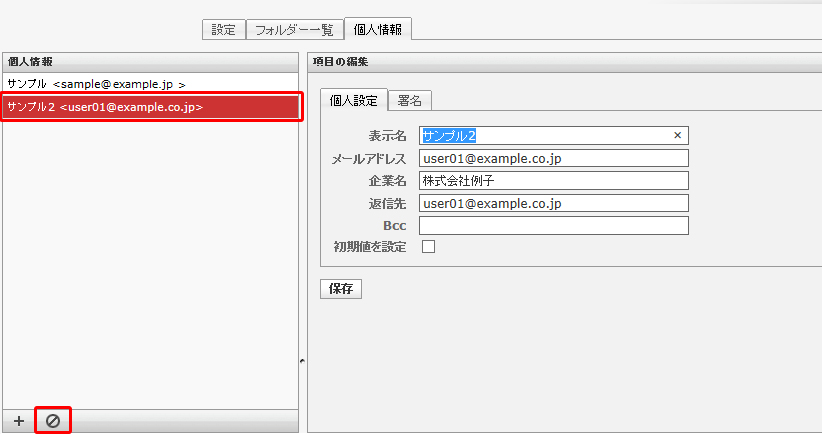Toggle the 初期値を設定 checkbox
The image size is (822, 434).
click(428, 246)
